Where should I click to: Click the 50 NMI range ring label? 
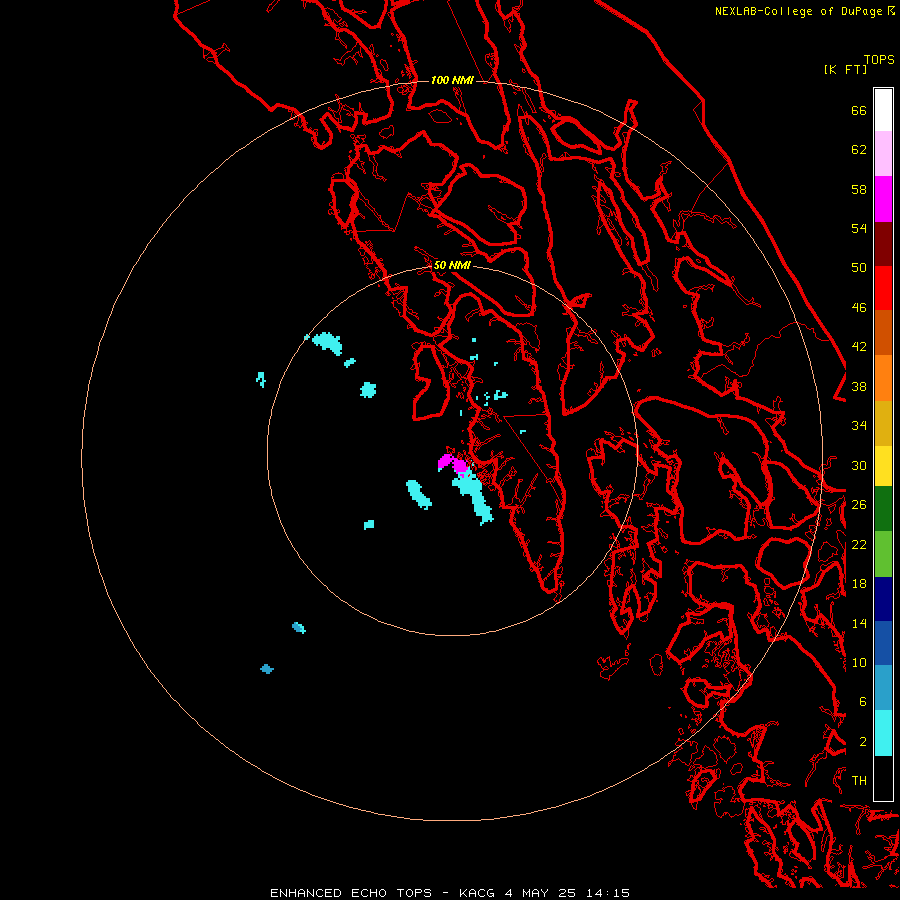[x=452, y=265]
